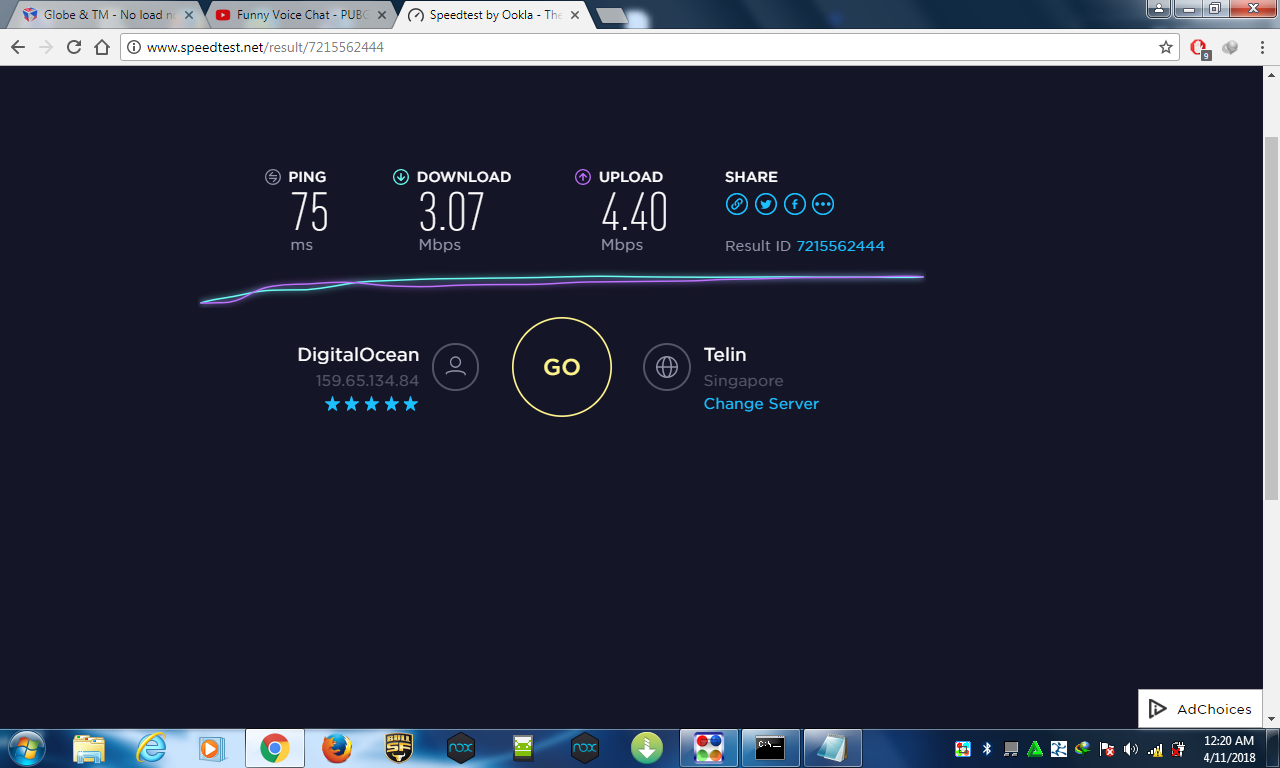Launch Firefox from the taskbar
This screenshot has height=768, width=1280.
337,748
